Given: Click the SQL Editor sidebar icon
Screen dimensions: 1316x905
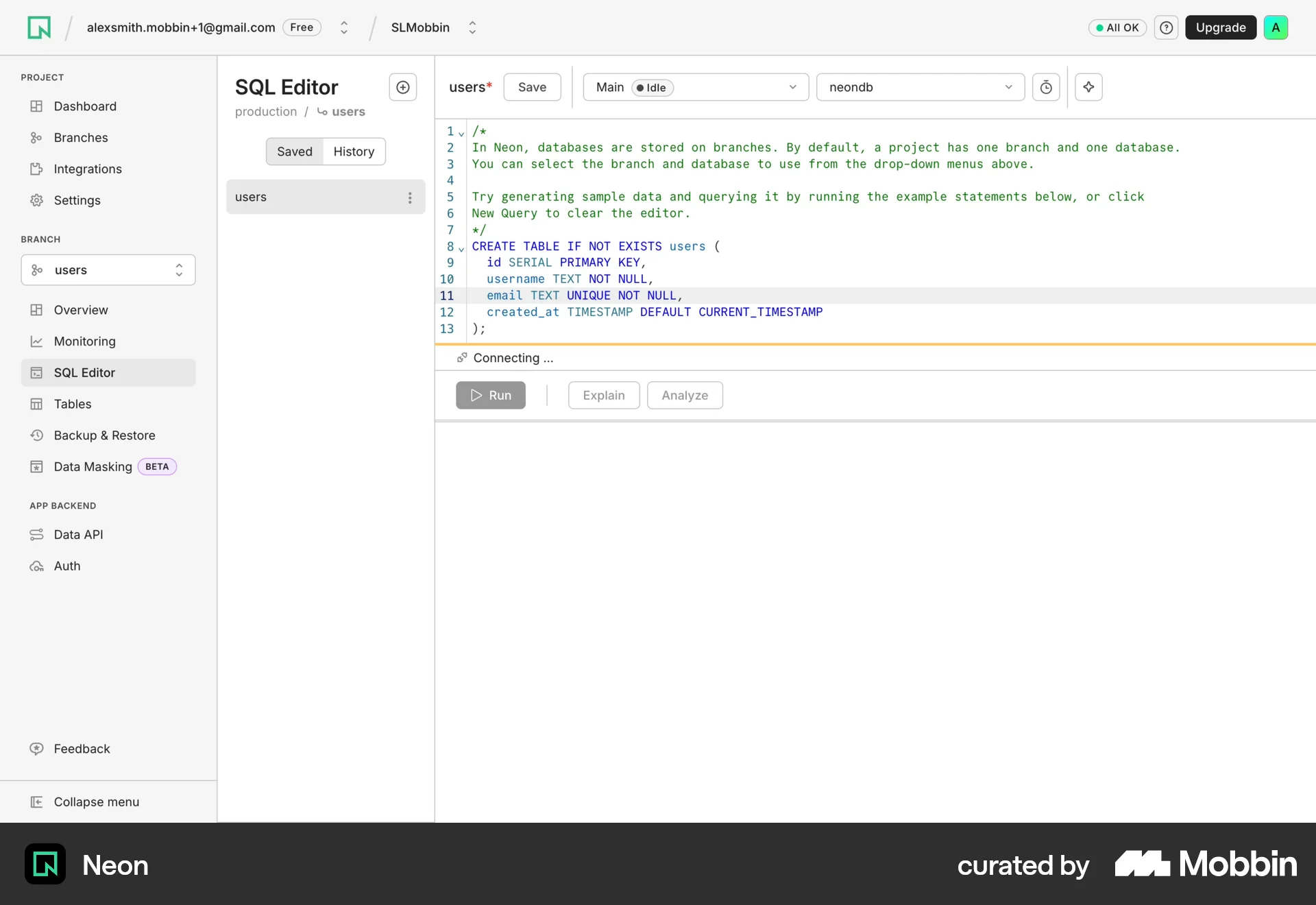Looking at the screenshot, I should (36, 372).
